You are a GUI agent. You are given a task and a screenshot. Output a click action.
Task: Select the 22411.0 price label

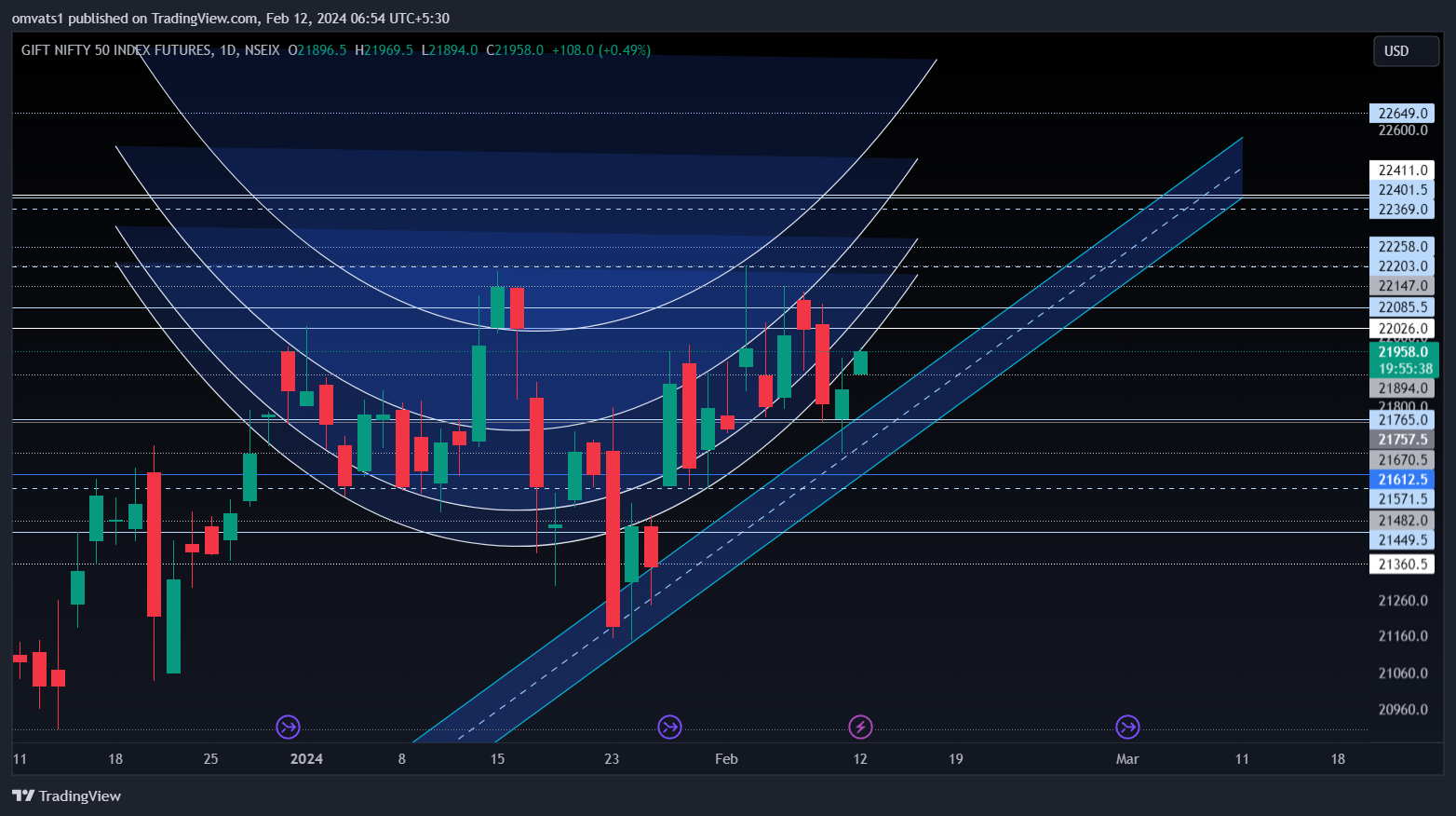click(x=1402, y=170)
